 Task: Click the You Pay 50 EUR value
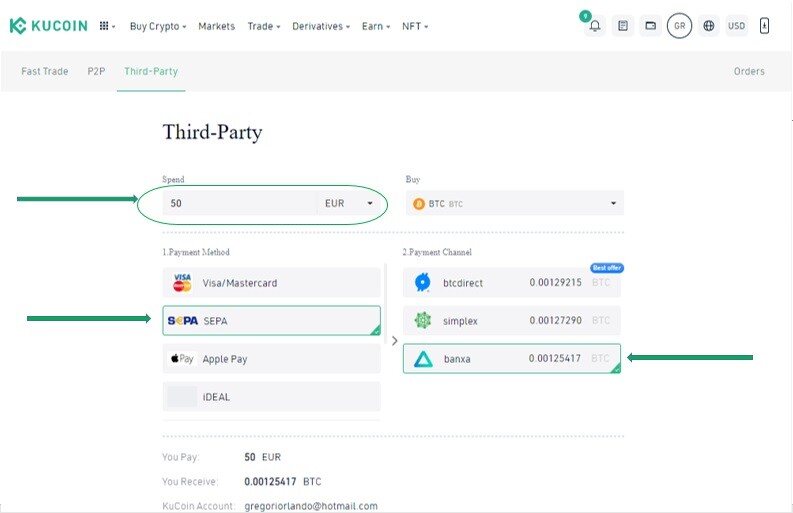point(262,457)
